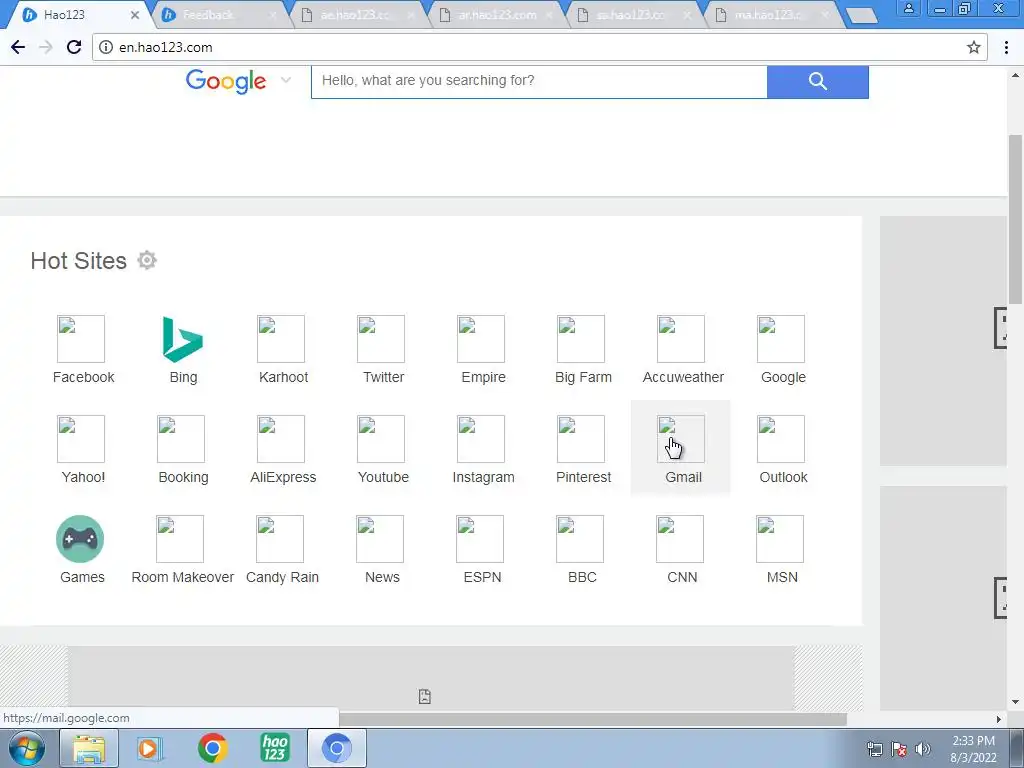Open the Empire game icon
Image resolution: width=1024 pixels, height=768 pixels.
(x=481, y=339)
